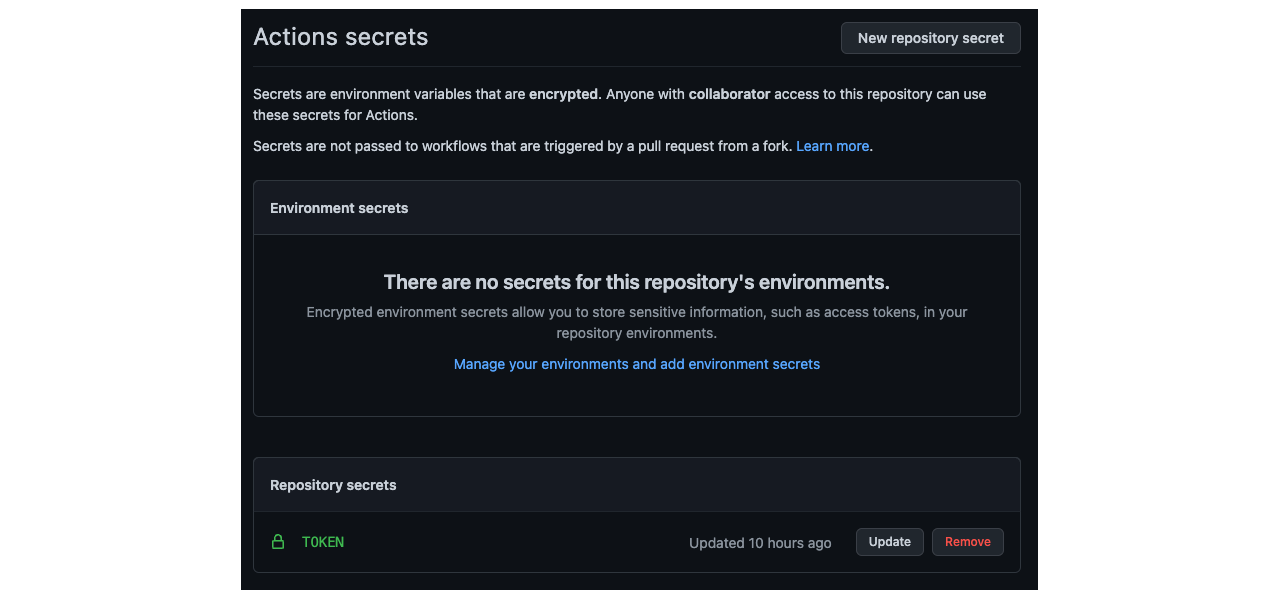The height and width of the screenshot is (600, 1280).
Task: Update the TOKEN secret
Action: pos(889,542)
